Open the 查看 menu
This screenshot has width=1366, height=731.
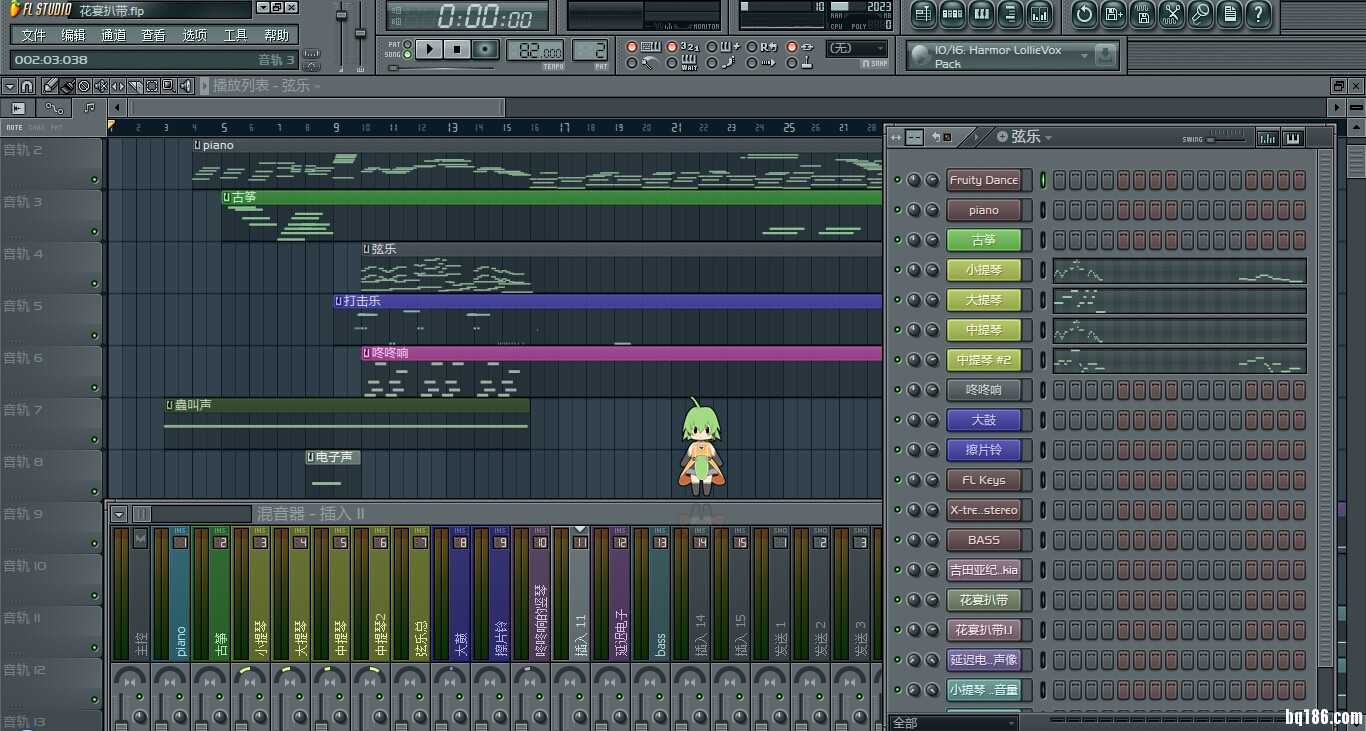click(154, 35)
